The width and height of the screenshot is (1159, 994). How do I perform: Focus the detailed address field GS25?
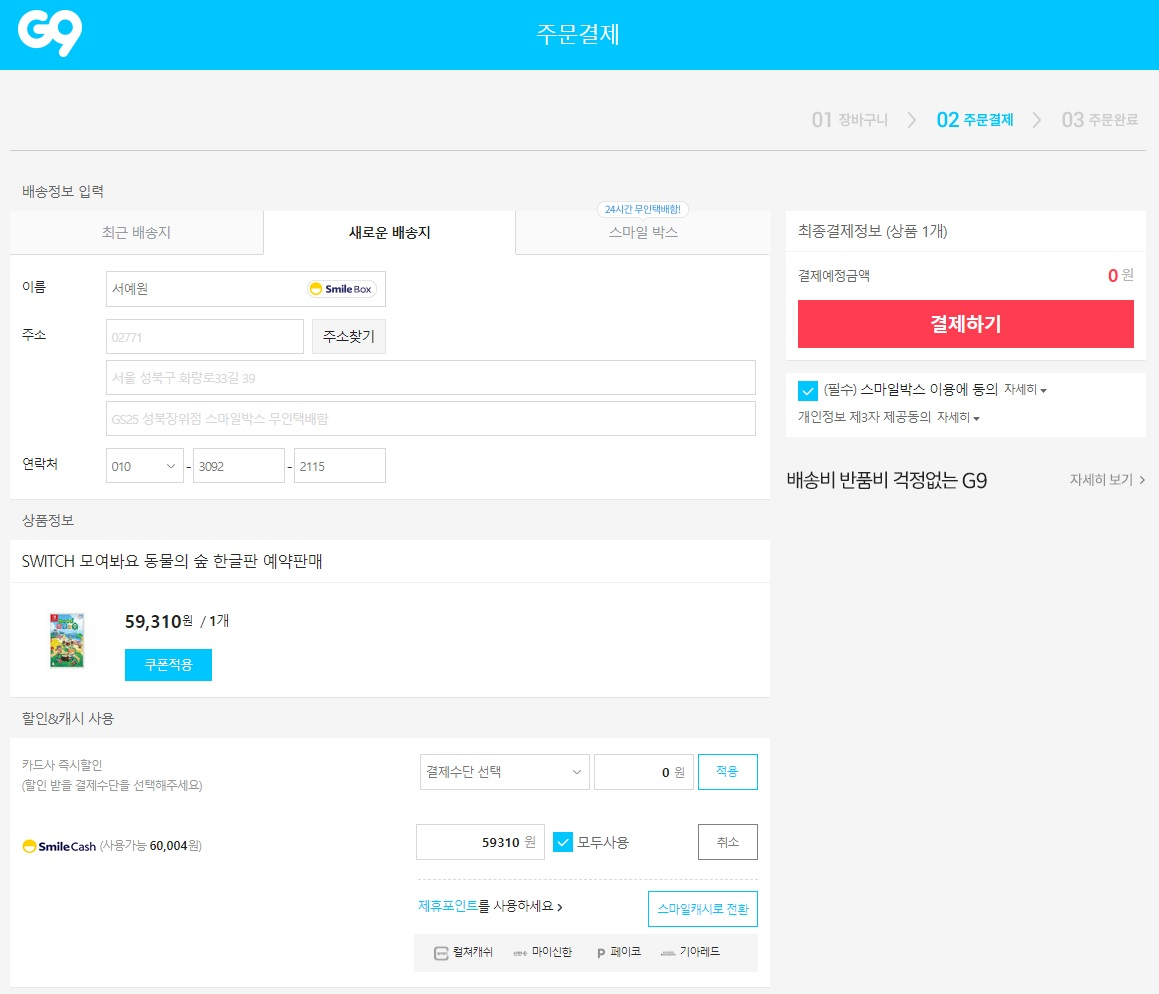(430, 418)
